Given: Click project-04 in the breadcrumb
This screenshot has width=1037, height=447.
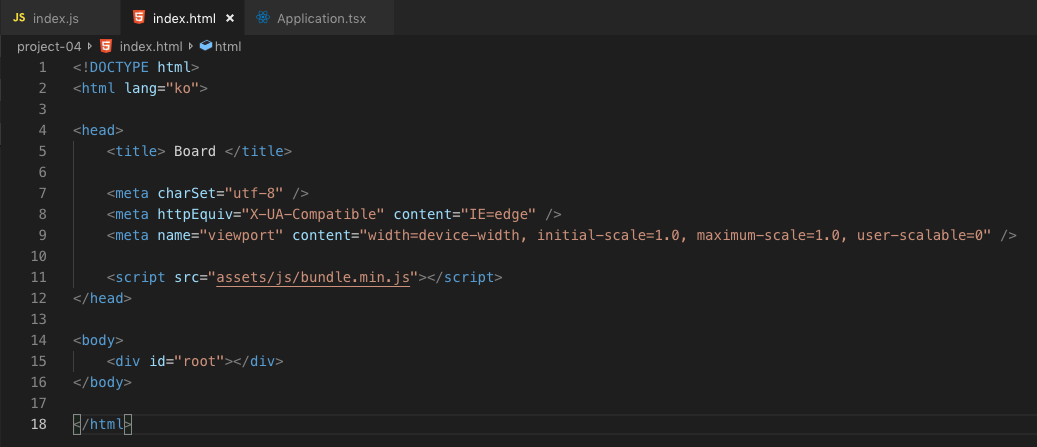Looking at the screenshot, I should tap(49, 46).
